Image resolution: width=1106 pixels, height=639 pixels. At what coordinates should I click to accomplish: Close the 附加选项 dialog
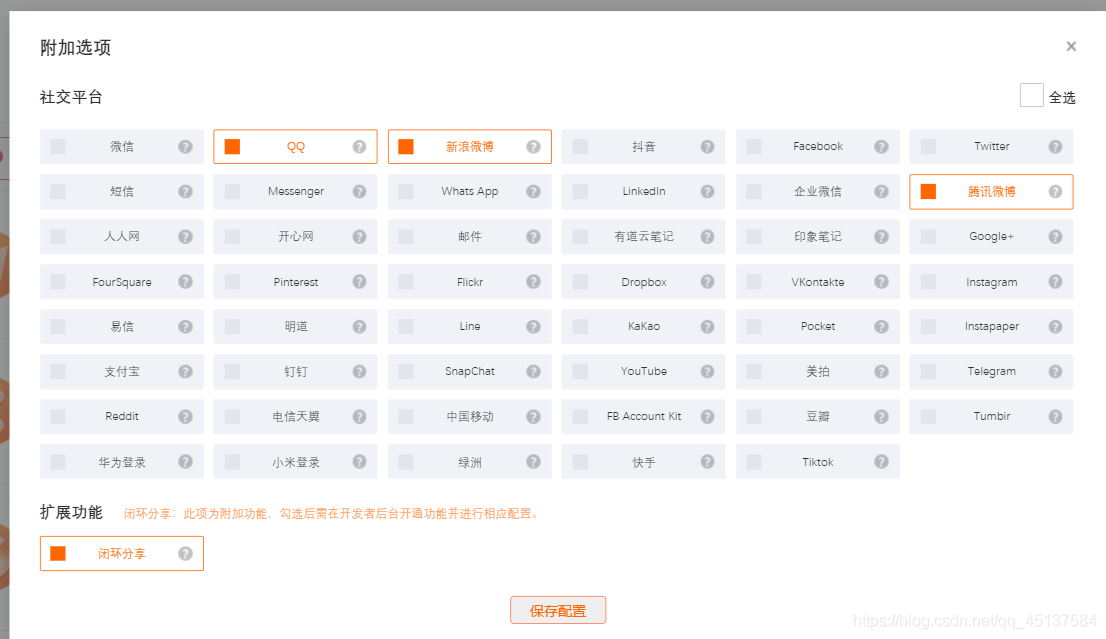[x=1071, y=47]
